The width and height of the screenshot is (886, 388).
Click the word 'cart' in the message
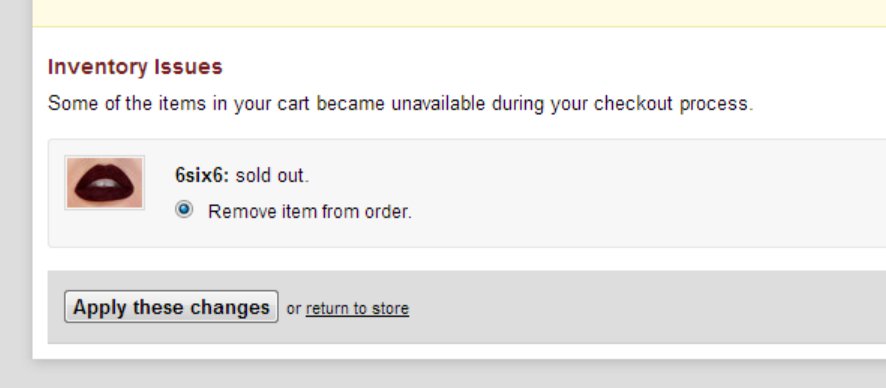tap(293, 104)
